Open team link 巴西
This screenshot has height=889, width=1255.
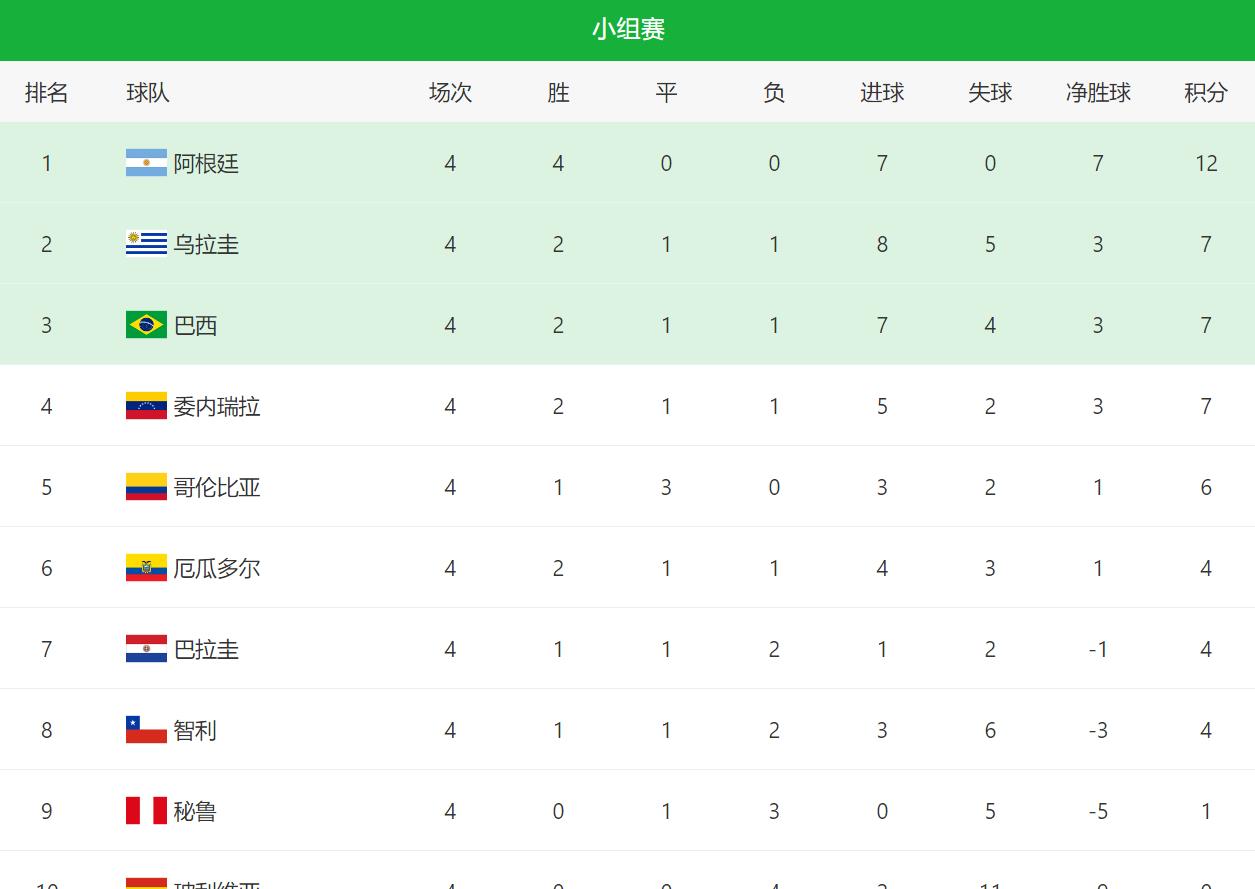tap(195, 325)
